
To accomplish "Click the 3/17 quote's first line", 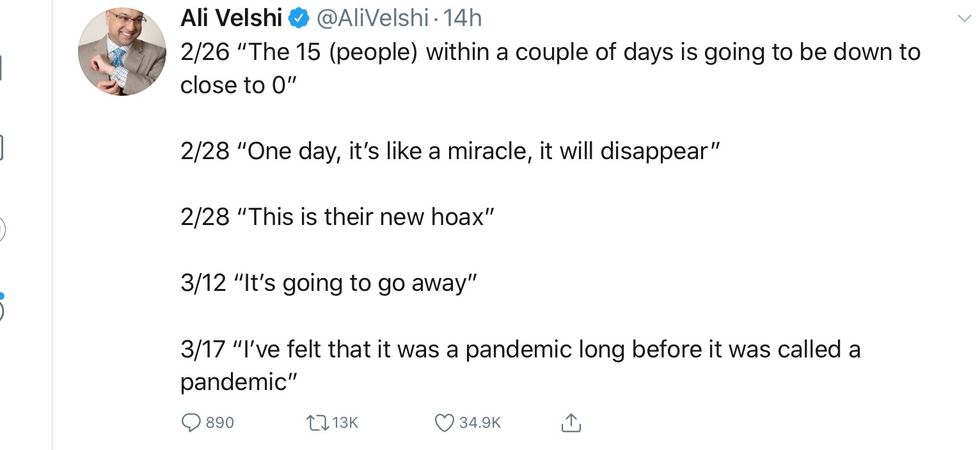I will [520, 350].
